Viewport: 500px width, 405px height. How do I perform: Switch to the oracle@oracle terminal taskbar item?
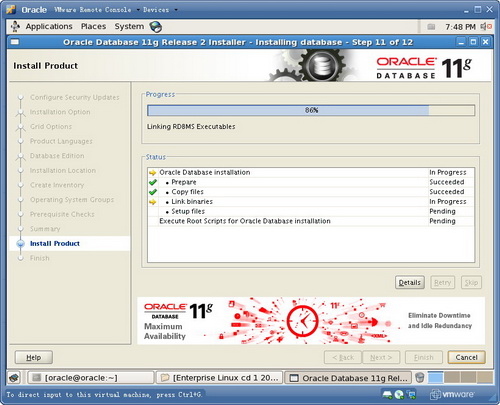pos(91,378)
